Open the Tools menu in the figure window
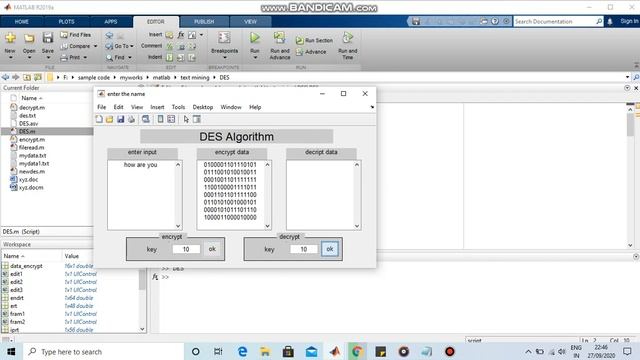 click(x=178, y=107)
